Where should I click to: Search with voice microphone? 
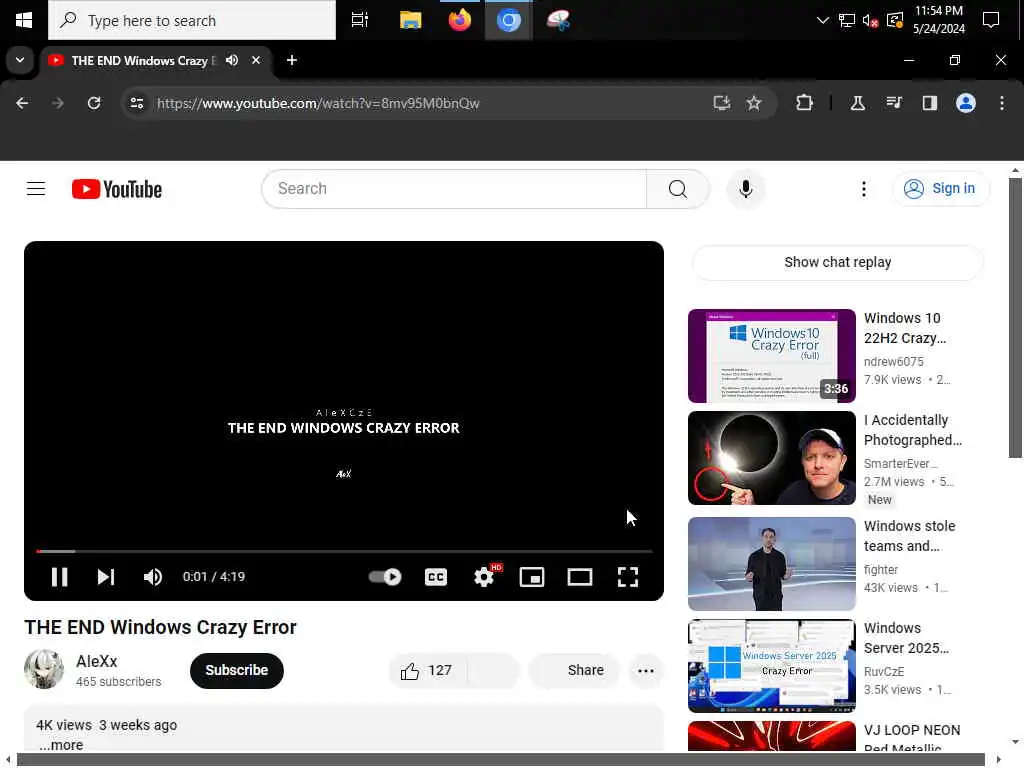746,189
